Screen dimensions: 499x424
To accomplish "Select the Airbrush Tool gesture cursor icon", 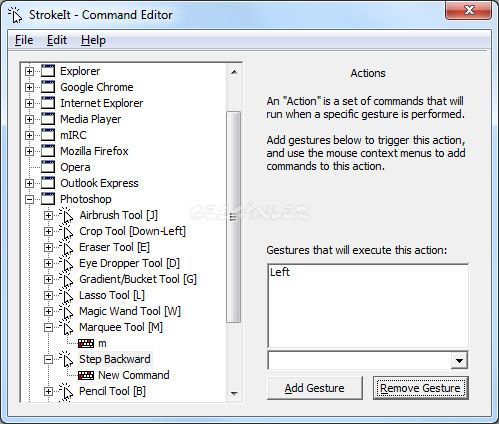I will tap(66, 215).
